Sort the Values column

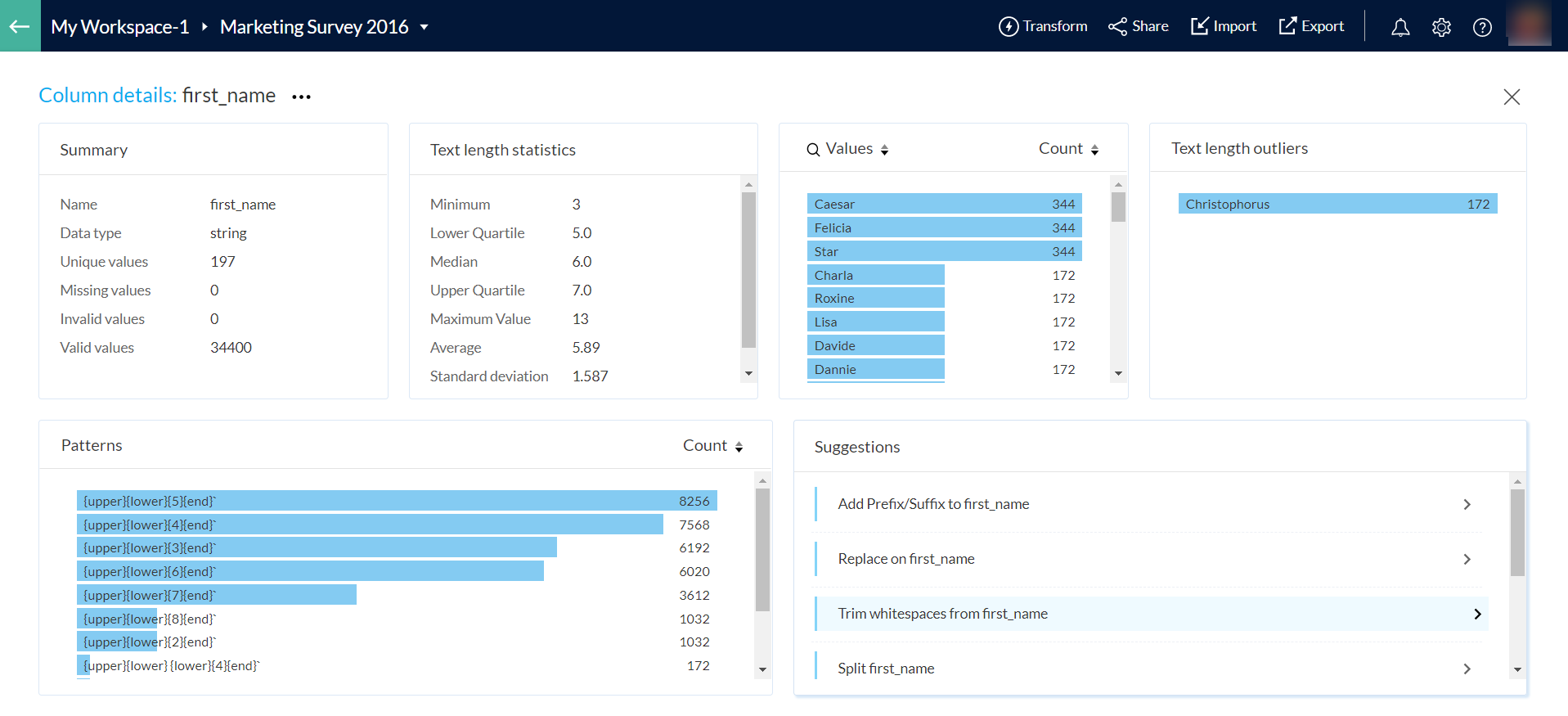coord(884,150)
